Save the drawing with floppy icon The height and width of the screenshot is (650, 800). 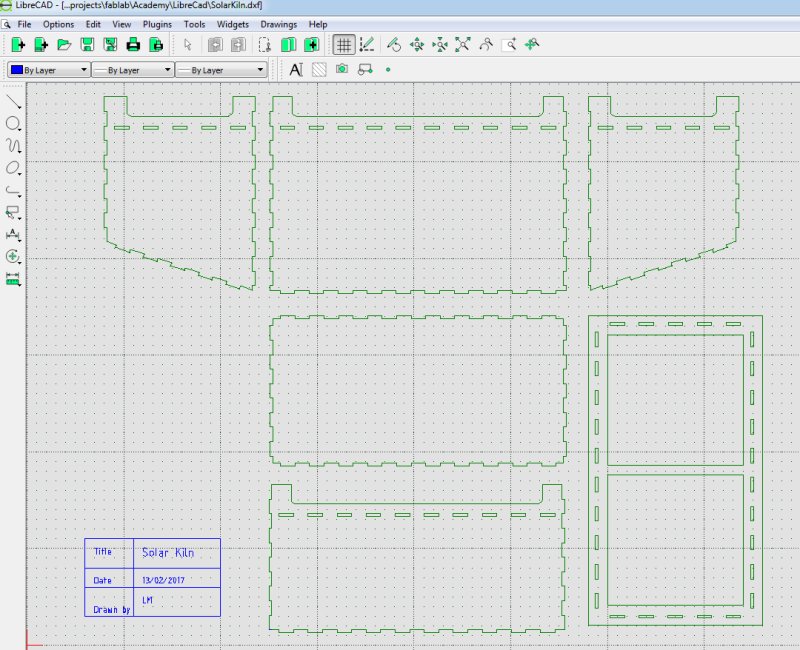click(87, 45)
